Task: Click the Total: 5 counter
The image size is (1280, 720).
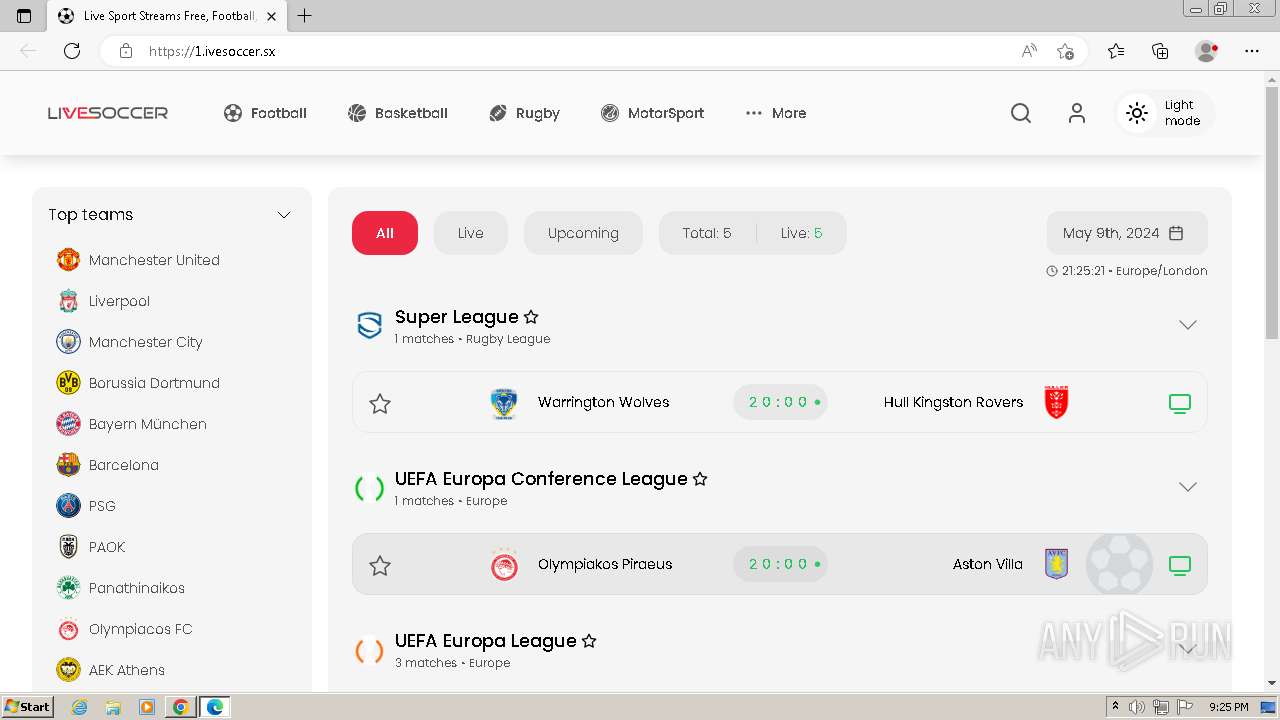Action: (707, 233)
